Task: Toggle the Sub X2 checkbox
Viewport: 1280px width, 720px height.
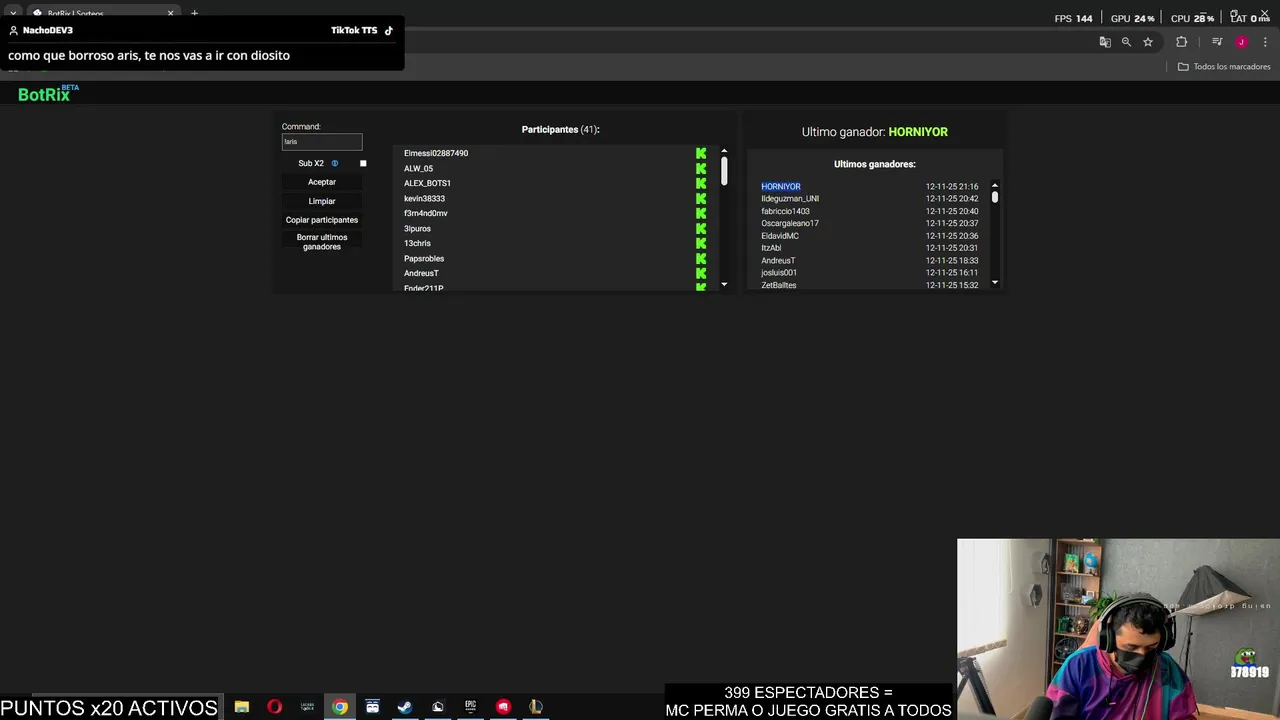Action: 363,163
